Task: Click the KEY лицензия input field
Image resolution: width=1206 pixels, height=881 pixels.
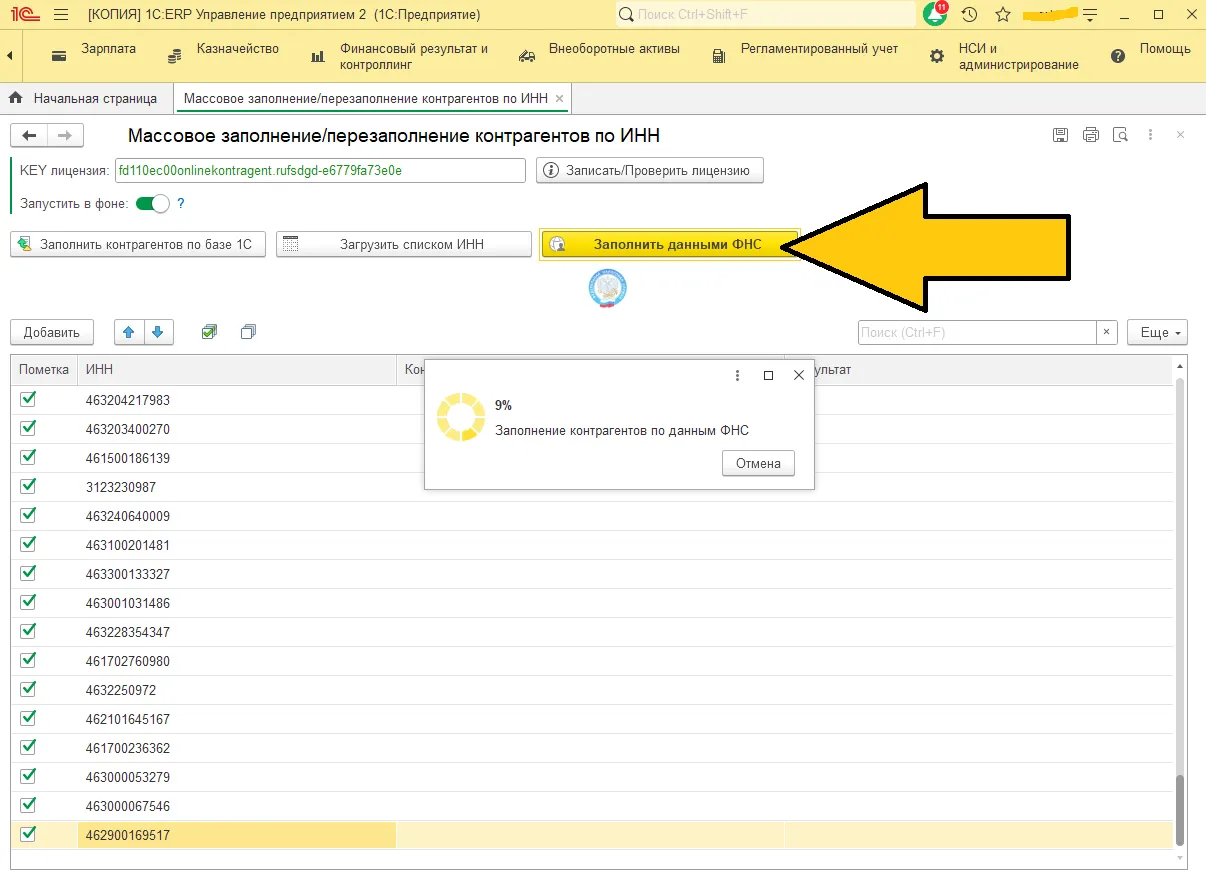Action: [320, 171]
